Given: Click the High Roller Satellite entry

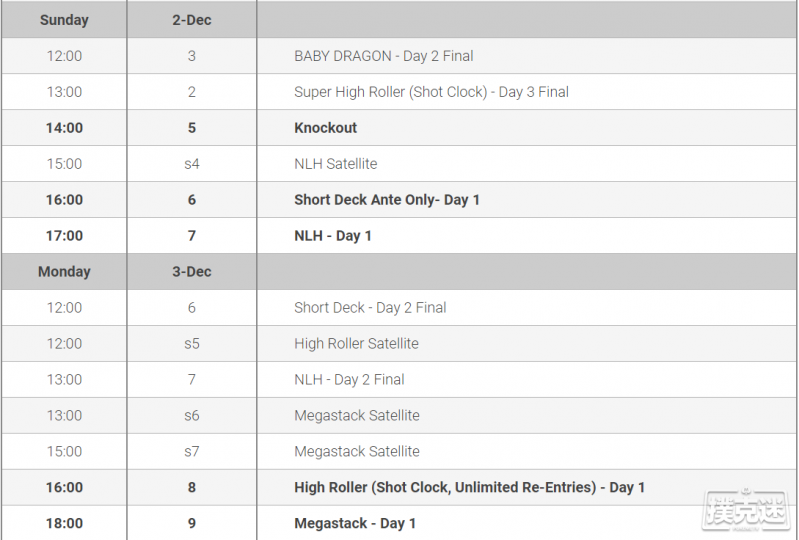Looking at the screenshot, I should [x=356, y=344].
